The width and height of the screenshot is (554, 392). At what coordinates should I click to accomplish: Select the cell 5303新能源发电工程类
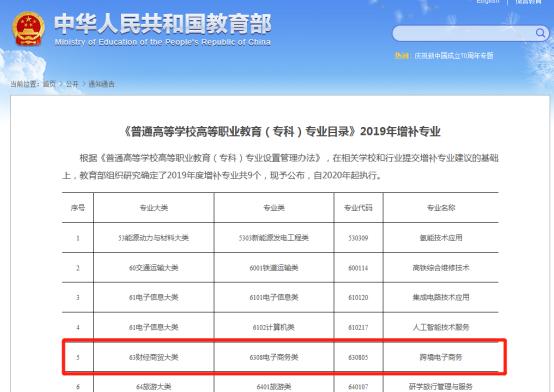274,238
